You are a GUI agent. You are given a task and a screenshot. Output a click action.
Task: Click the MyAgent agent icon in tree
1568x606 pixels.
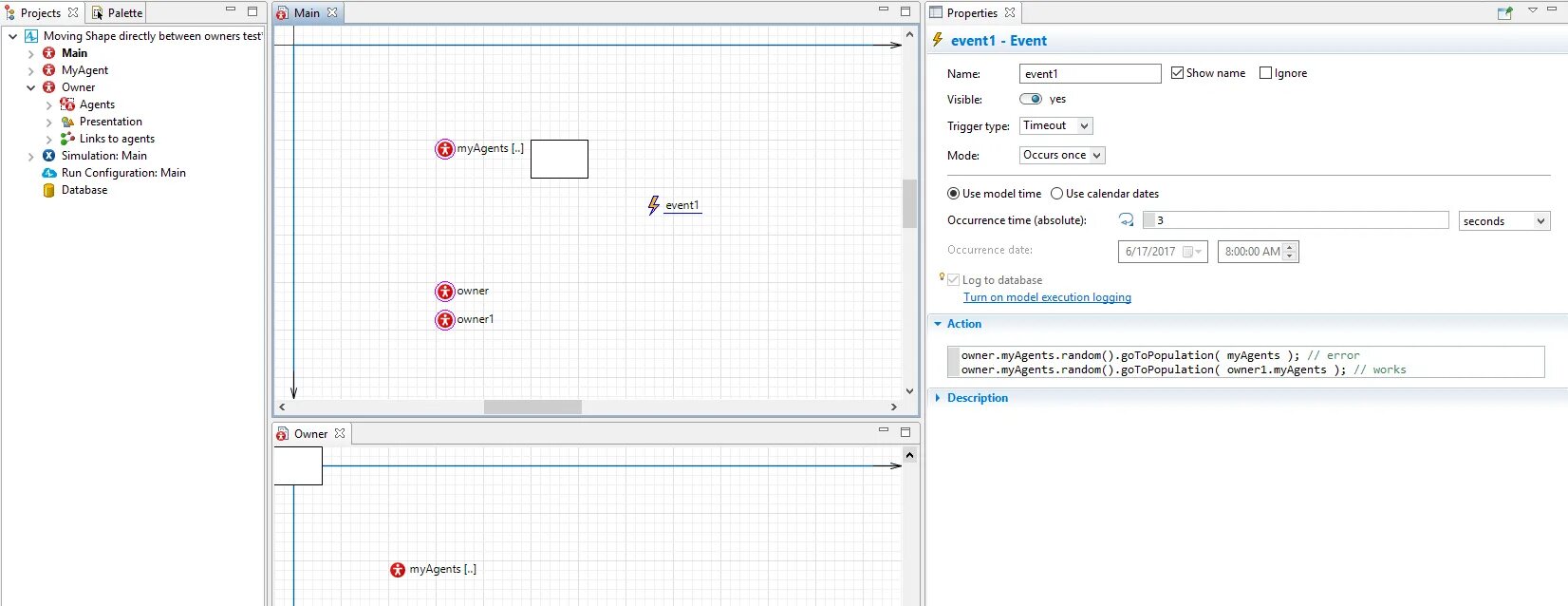tap(49, 70)
